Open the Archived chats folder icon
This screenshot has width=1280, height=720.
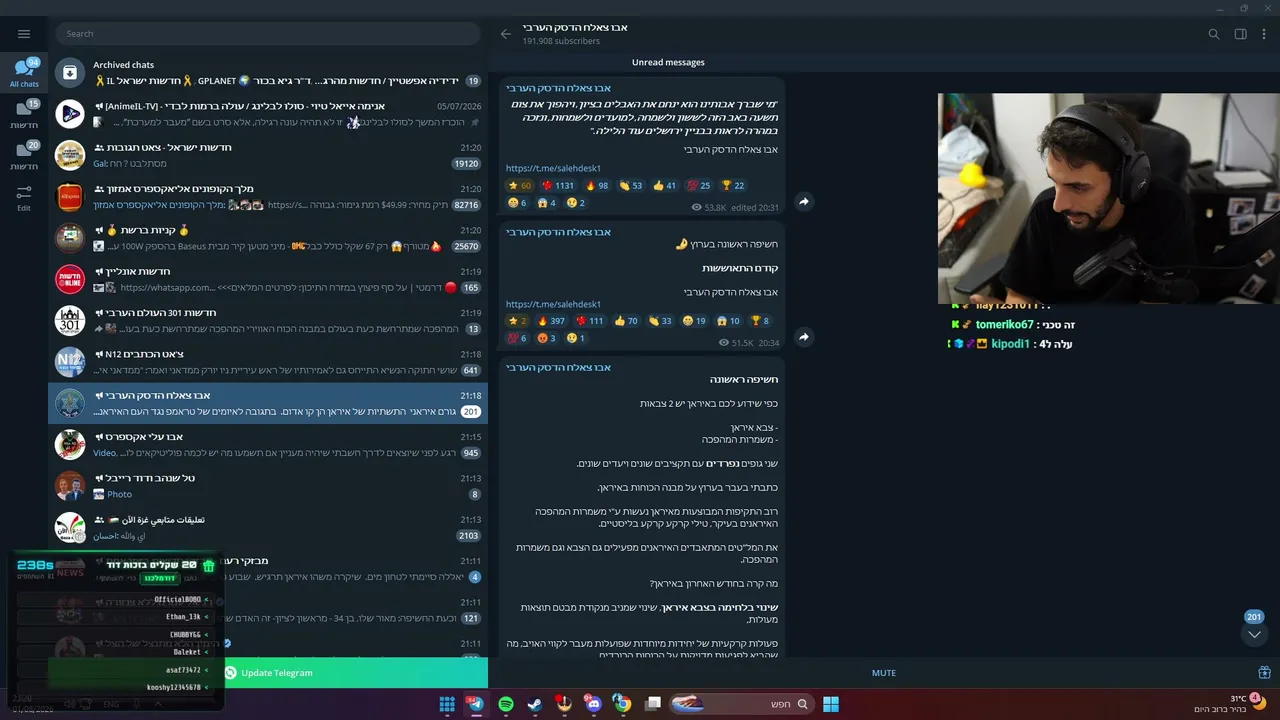coord(70,72)
